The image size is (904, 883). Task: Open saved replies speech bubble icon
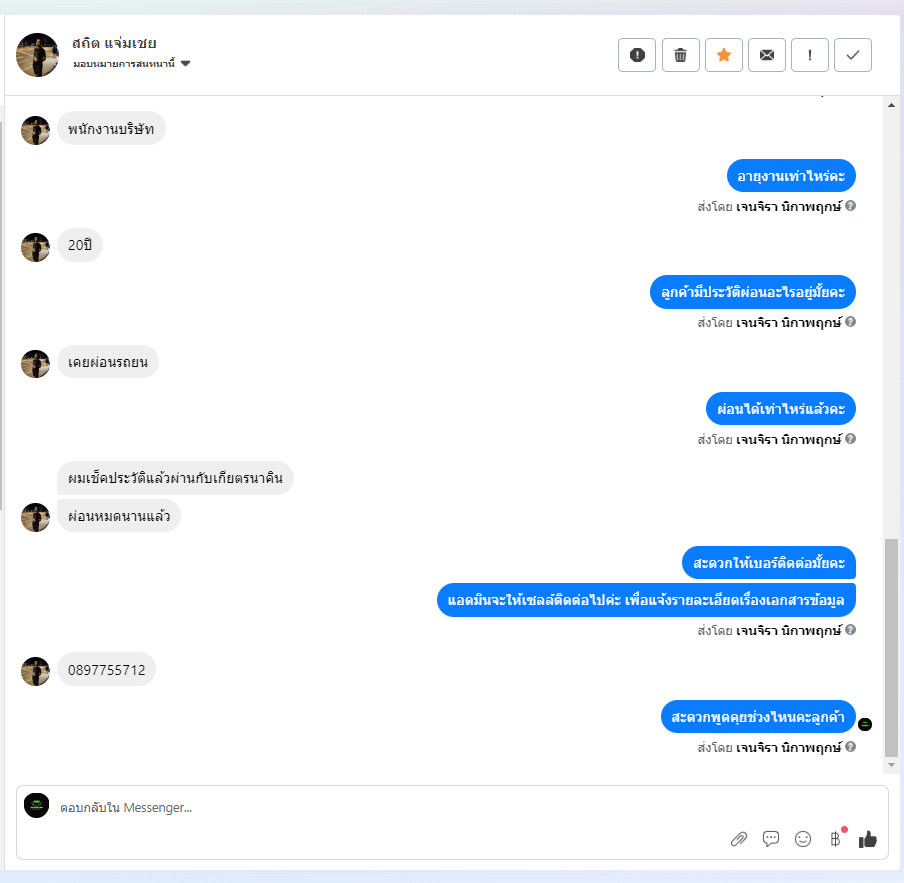[x=771, y=839]
